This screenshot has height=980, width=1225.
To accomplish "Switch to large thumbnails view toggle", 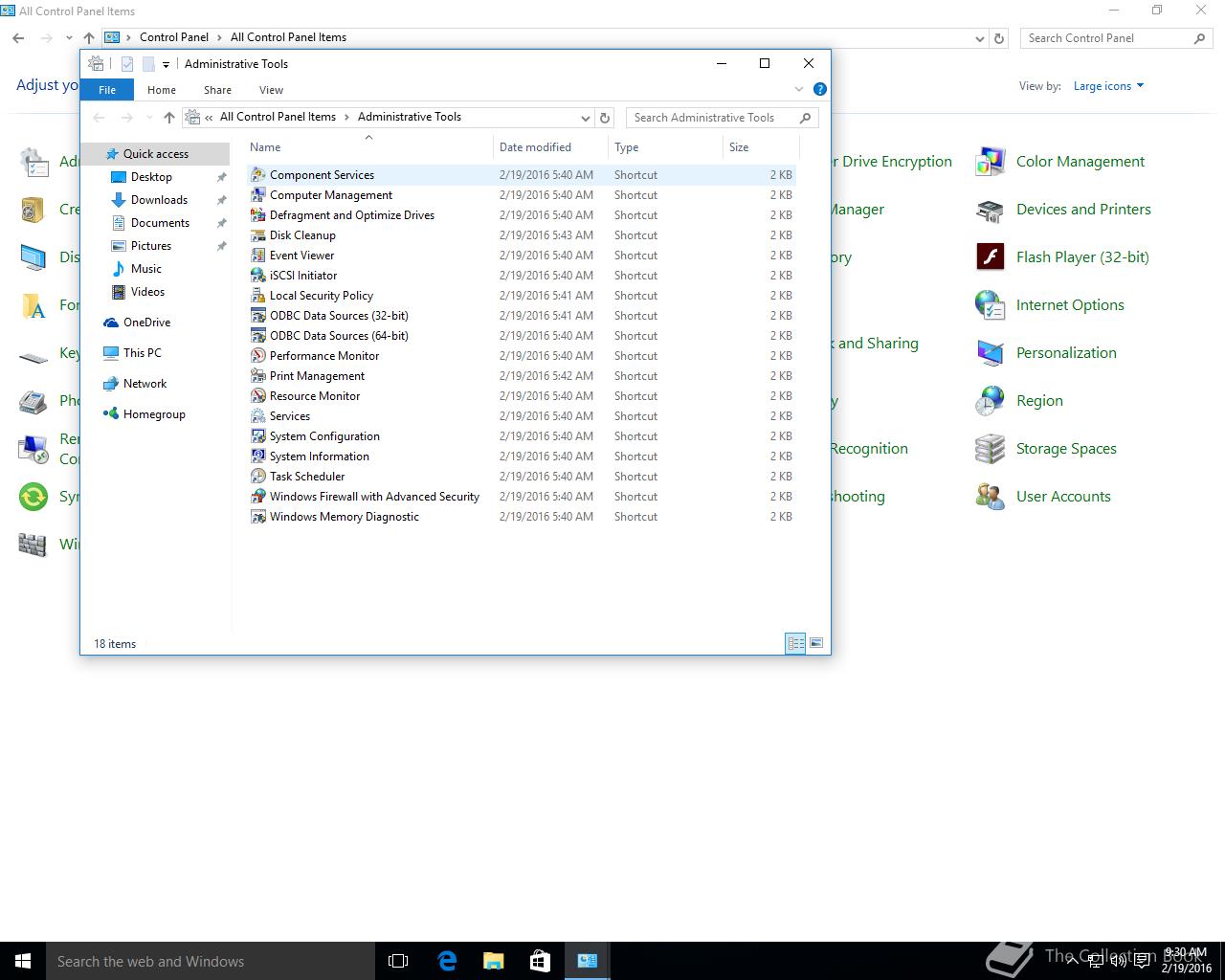I will pyautogui.click(x=816, y=643).
